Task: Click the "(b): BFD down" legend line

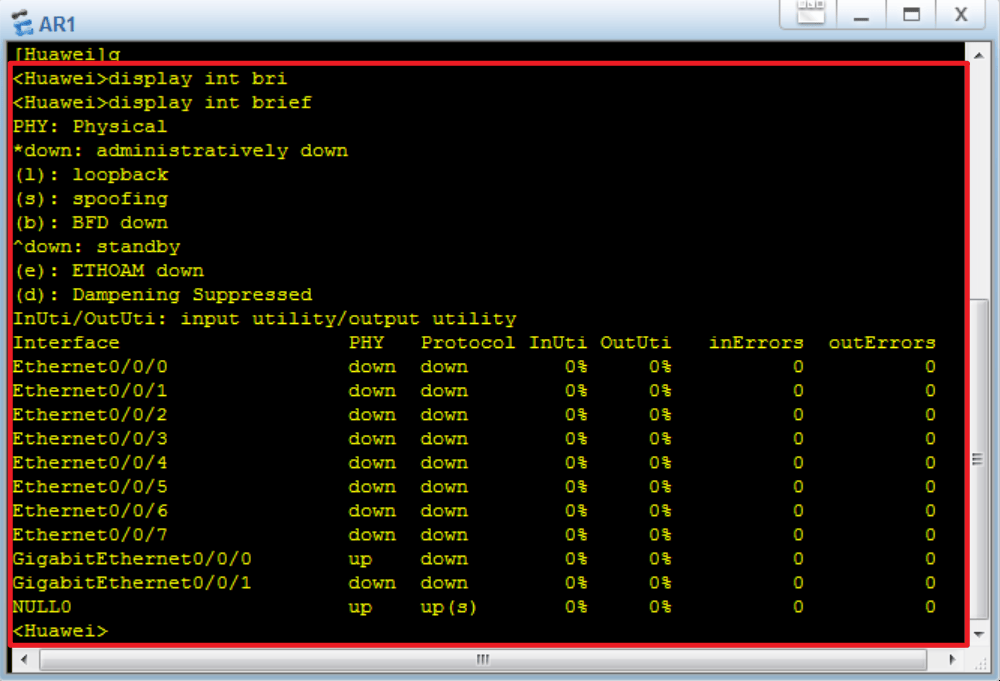Action: click(x=91, y=223)
